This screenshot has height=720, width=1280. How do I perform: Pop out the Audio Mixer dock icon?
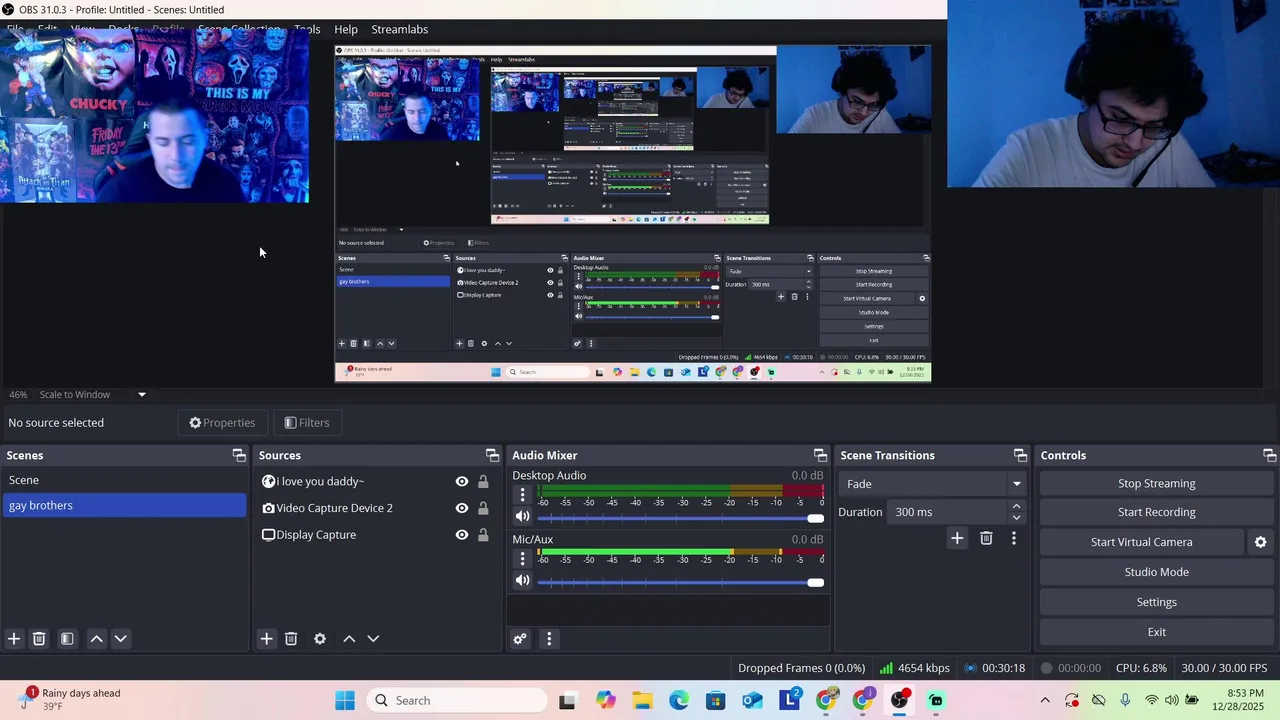(x=820, y=455)
